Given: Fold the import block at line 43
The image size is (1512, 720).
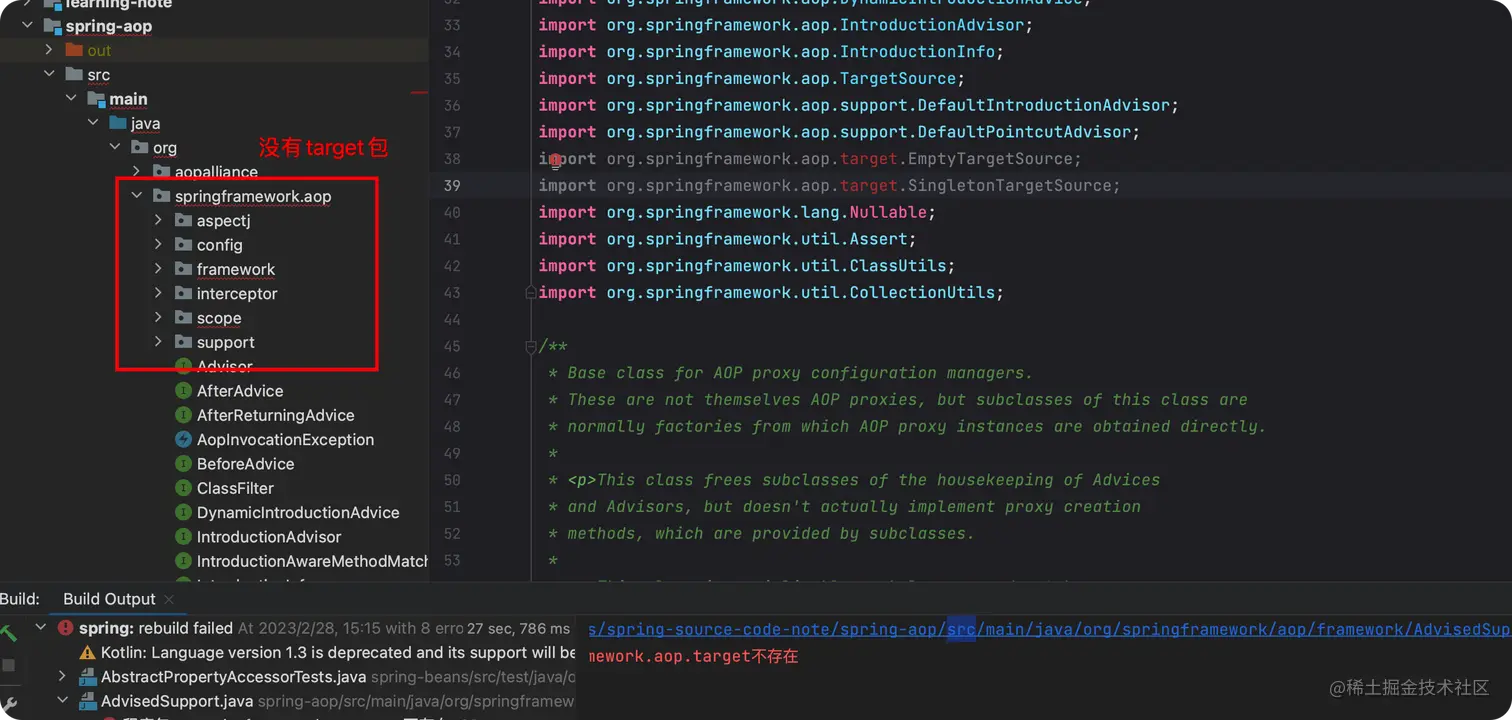Looking at the screenshot, I should tap(531, 293).
